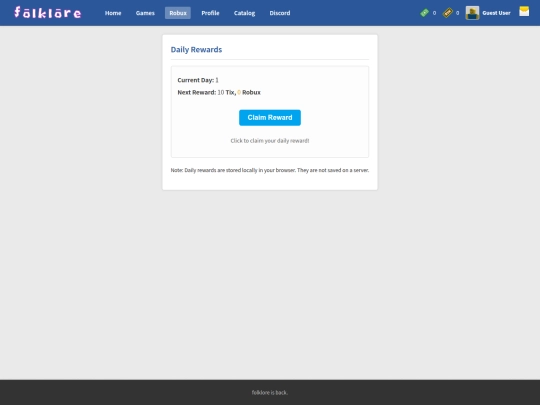Click 'Click to claim your daily reward!' text
540x405 pixels.
coord(270,141)
